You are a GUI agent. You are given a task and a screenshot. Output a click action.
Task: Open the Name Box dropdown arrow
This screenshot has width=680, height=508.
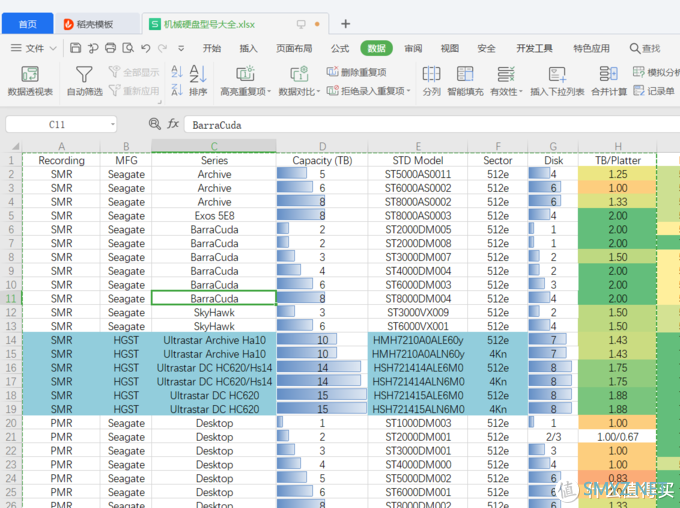pyautogui.click(x=113, y=125)
